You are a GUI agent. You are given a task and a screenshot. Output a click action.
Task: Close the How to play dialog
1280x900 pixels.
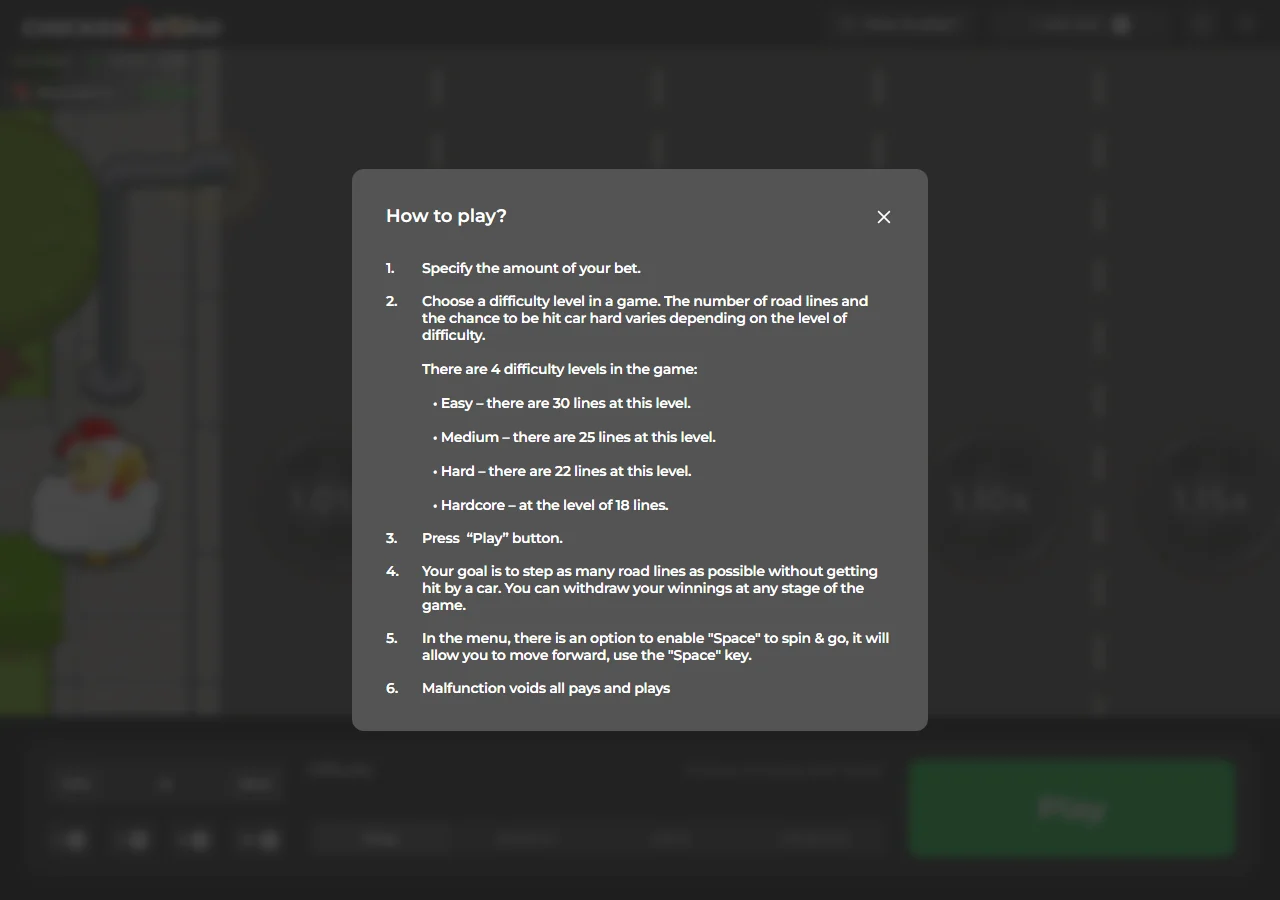click(x=884, y=217)
